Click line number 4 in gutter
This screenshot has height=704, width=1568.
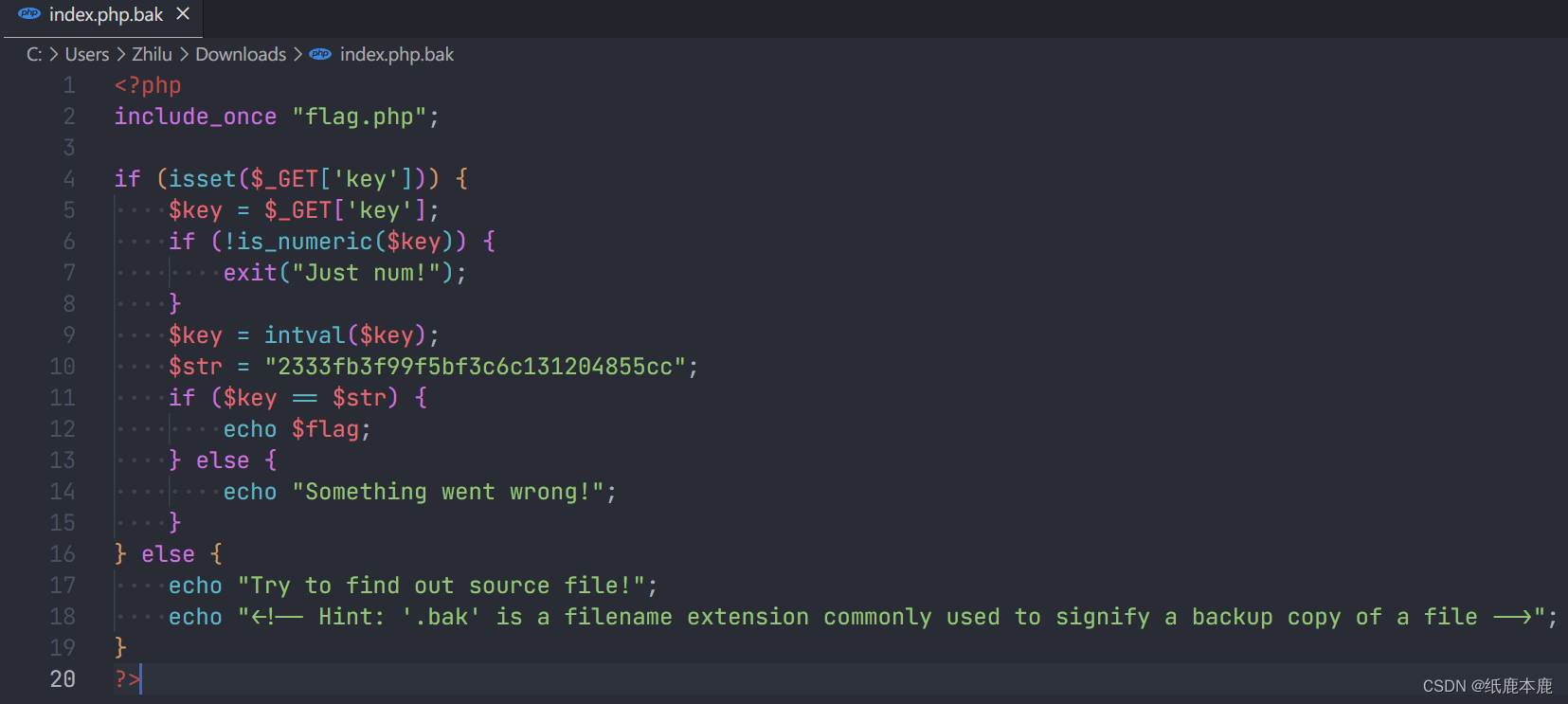(69, 179)
